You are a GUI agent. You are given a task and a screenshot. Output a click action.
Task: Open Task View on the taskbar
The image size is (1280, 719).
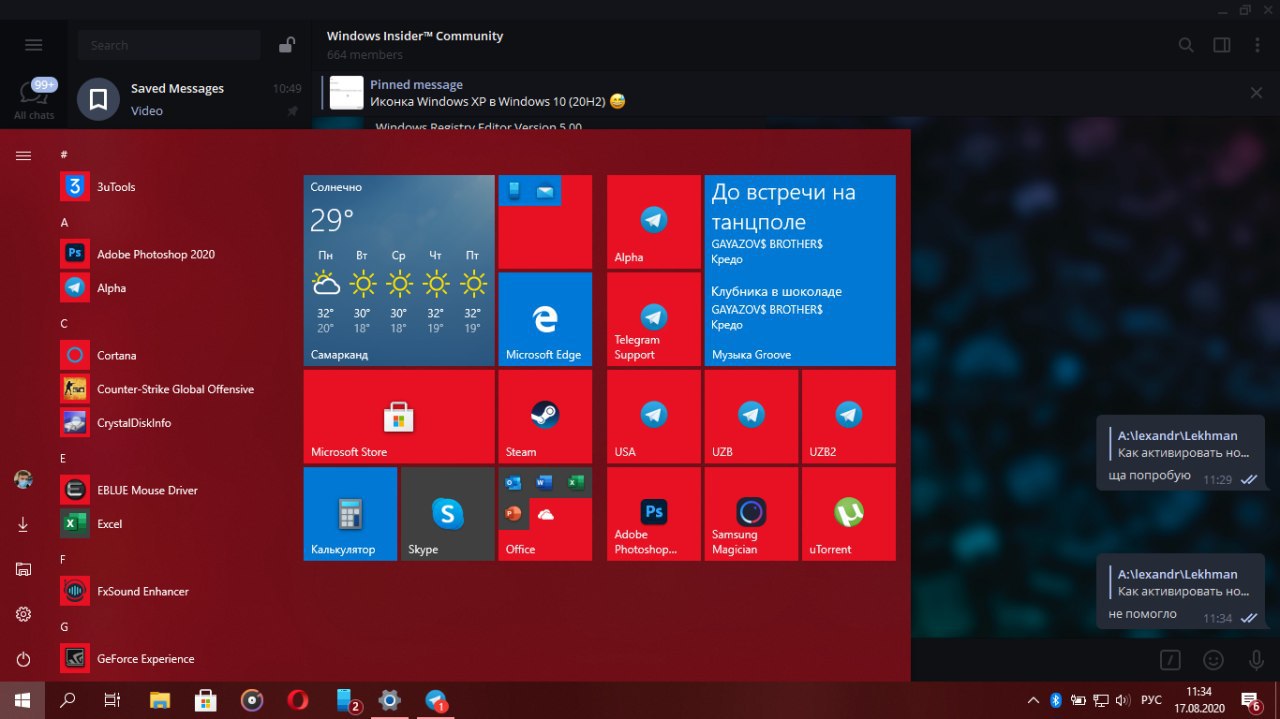(113, 700)
